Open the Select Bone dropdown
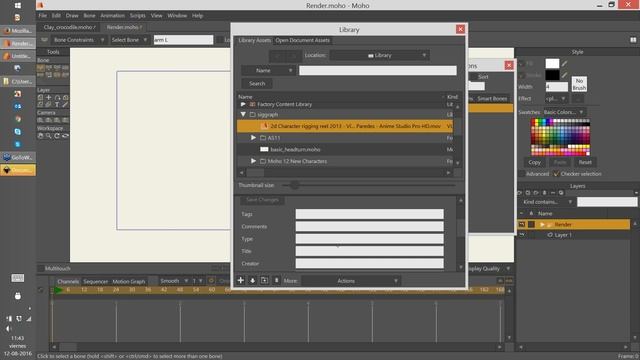 click(x=129, y=40)
